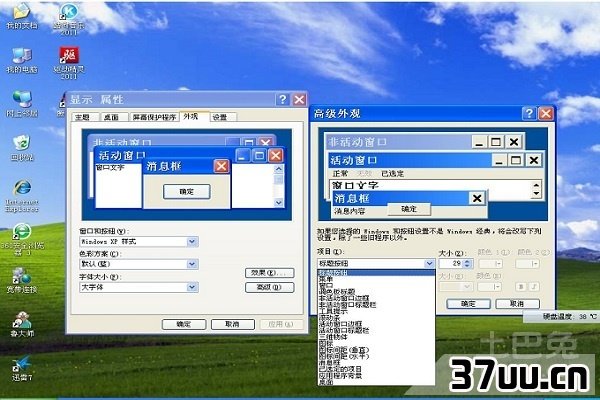Viewport: 600px width, 400px height.
Task: Choose 应用程序背景 from the item list
Action: [x=377, y=375]
